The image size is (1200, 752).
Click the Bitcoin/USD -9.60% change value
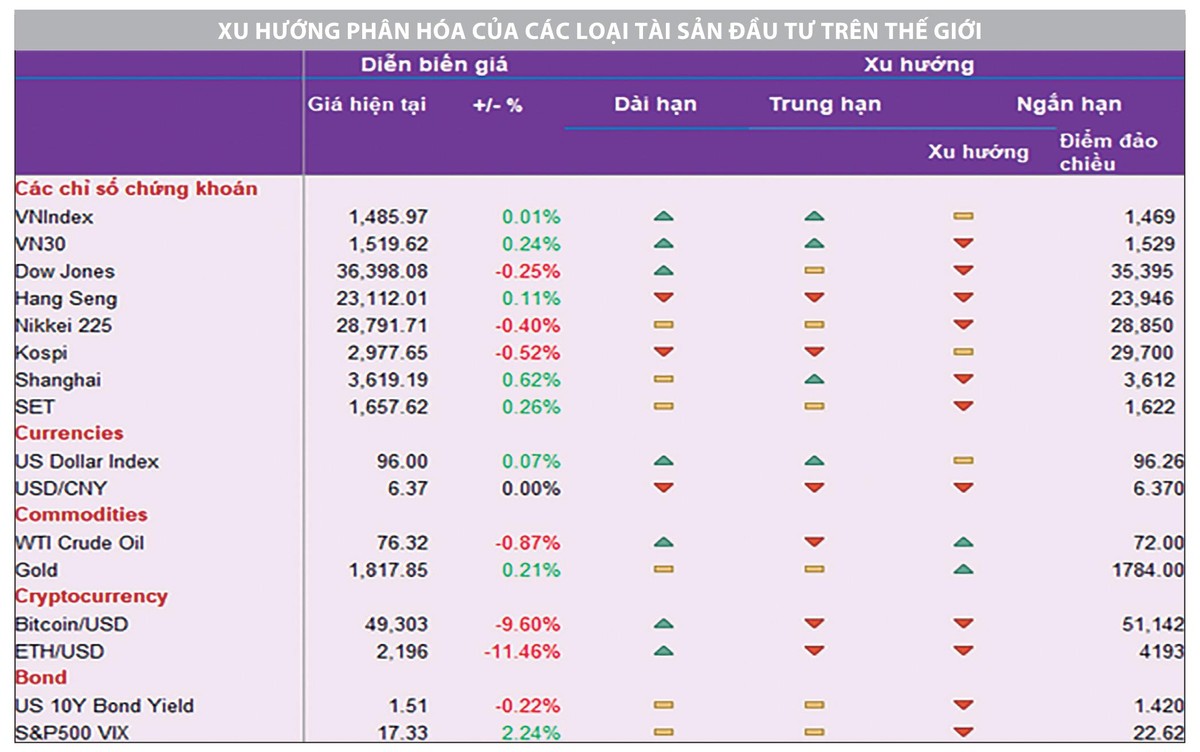tap(528, 624)
